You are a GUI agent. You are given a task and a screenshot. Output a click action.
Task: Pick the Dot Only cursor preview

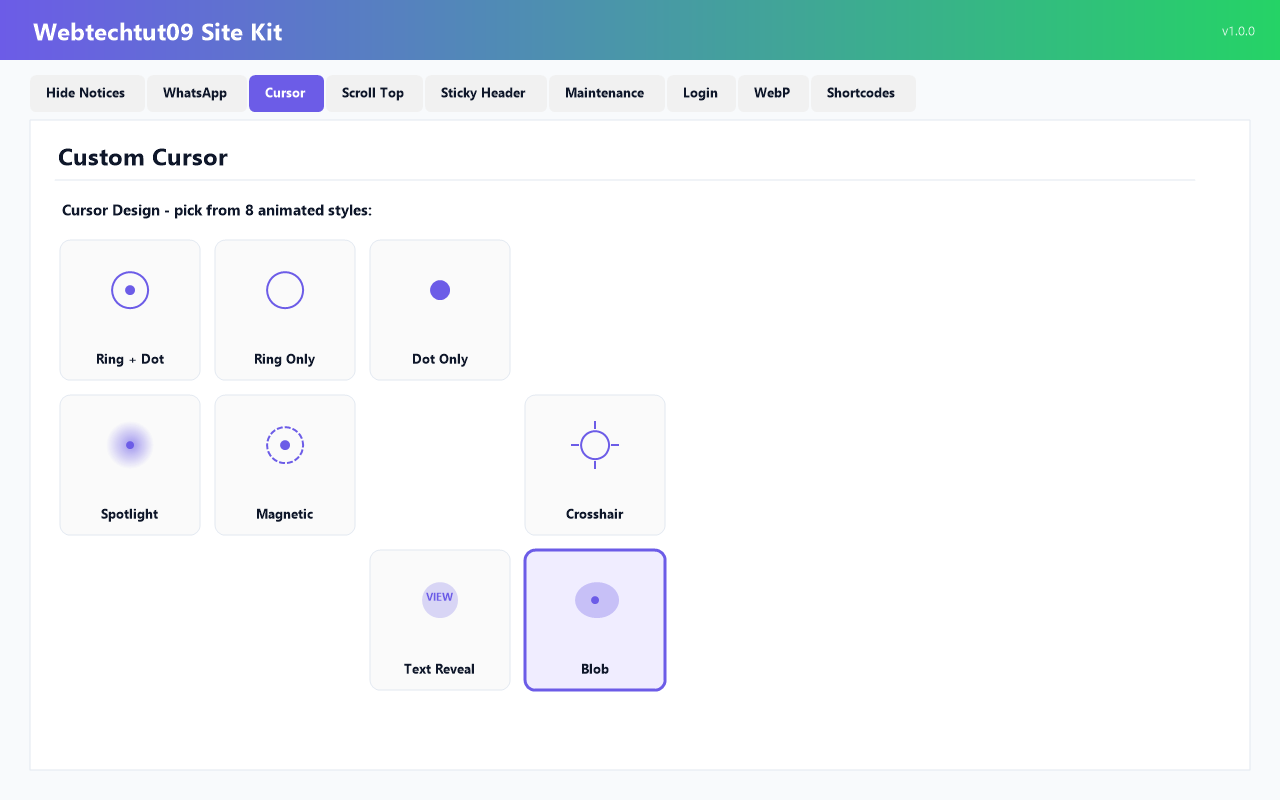point(440,290)
